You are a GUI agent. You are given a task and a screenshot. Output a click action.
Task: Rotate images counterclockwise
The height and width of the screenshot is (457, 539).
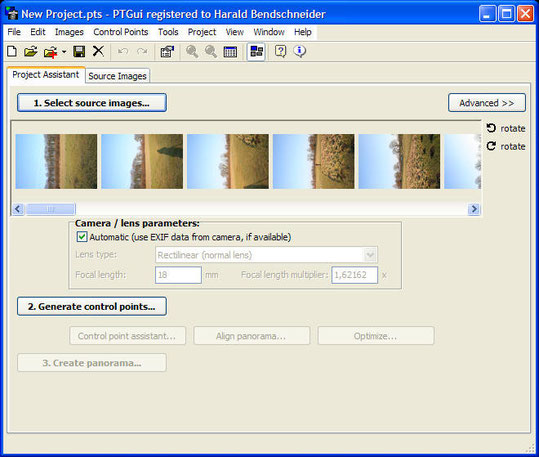coord(506,128)
